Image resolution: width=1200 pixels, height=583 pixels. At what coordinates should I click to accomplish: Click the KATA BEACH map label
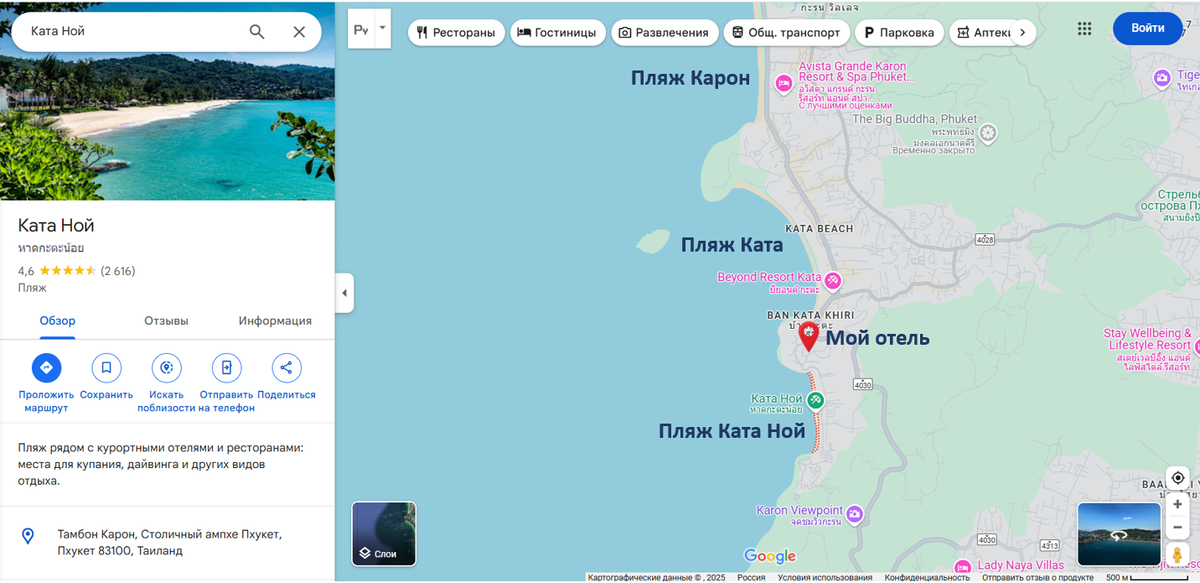tap(819, 229)
